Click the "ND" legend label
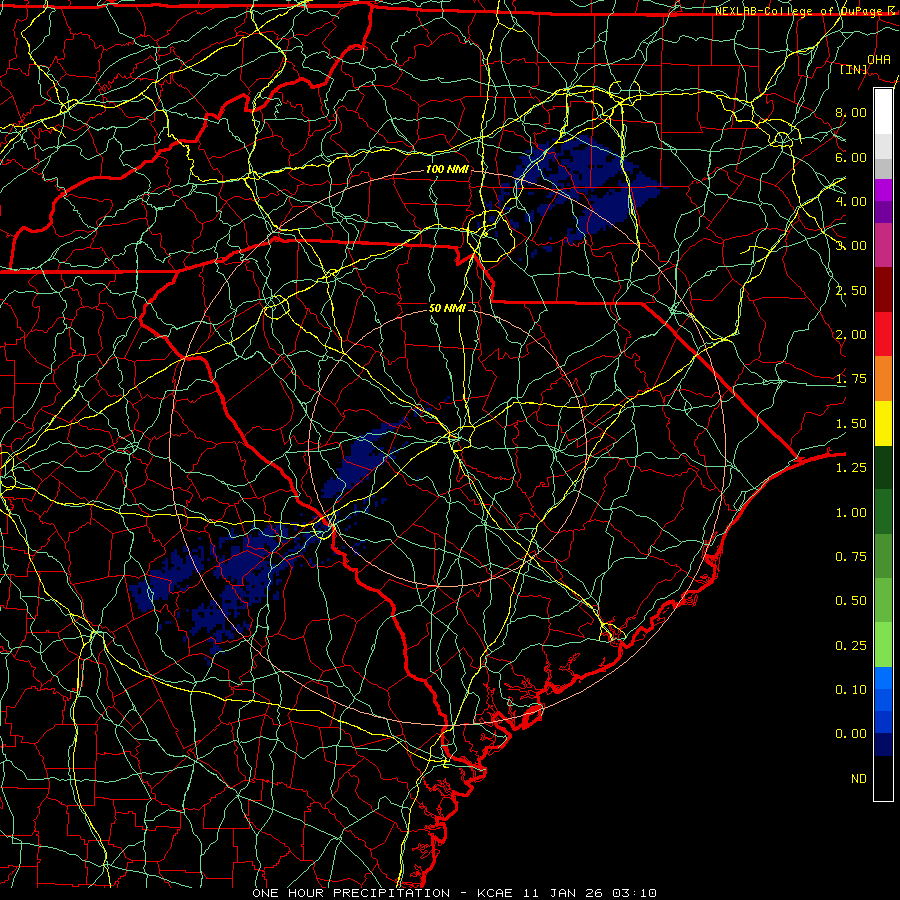 click(859, 779)
